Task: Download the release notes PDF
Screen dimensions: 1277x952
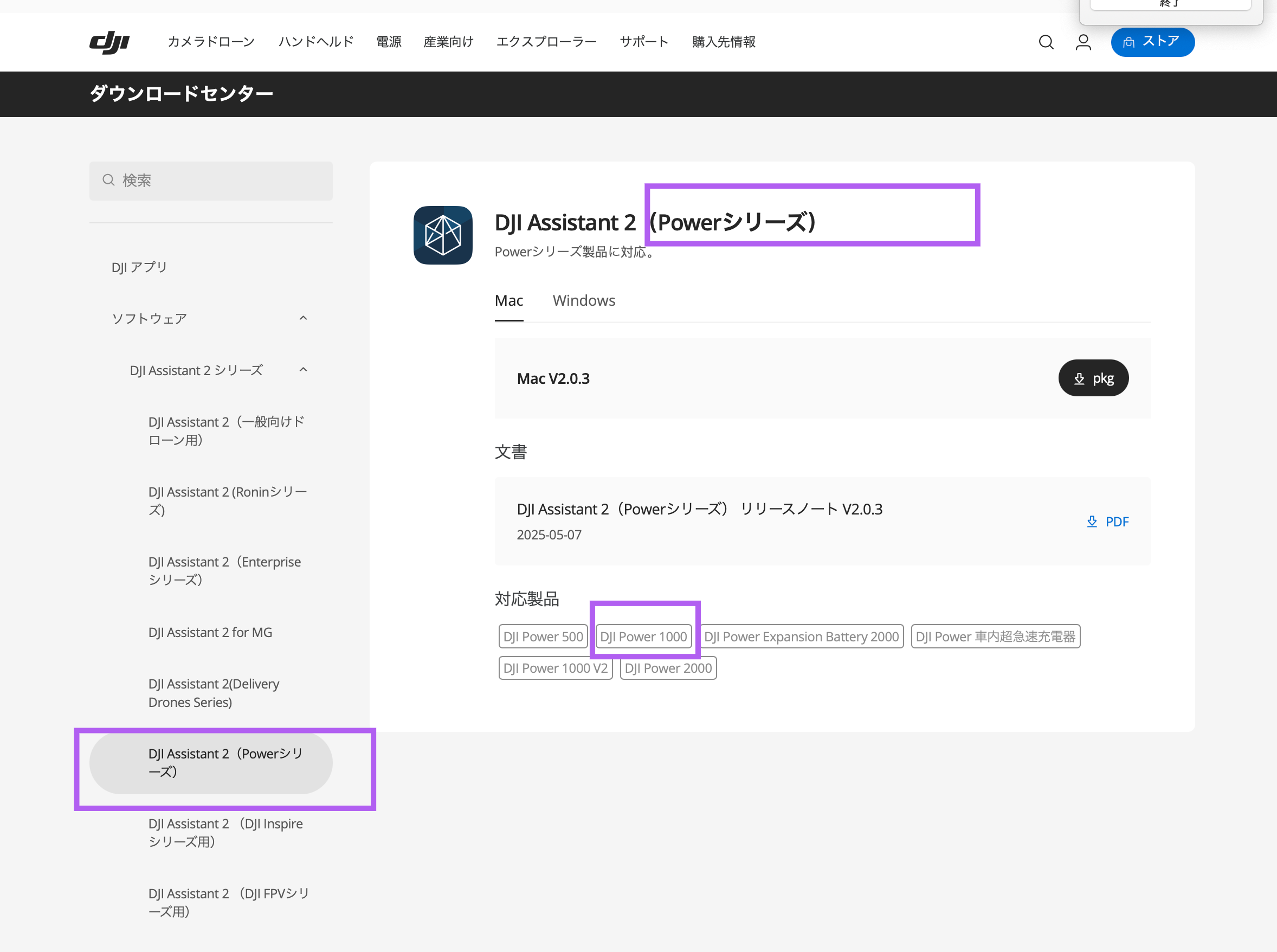Action: click(x=1107, y=522)
